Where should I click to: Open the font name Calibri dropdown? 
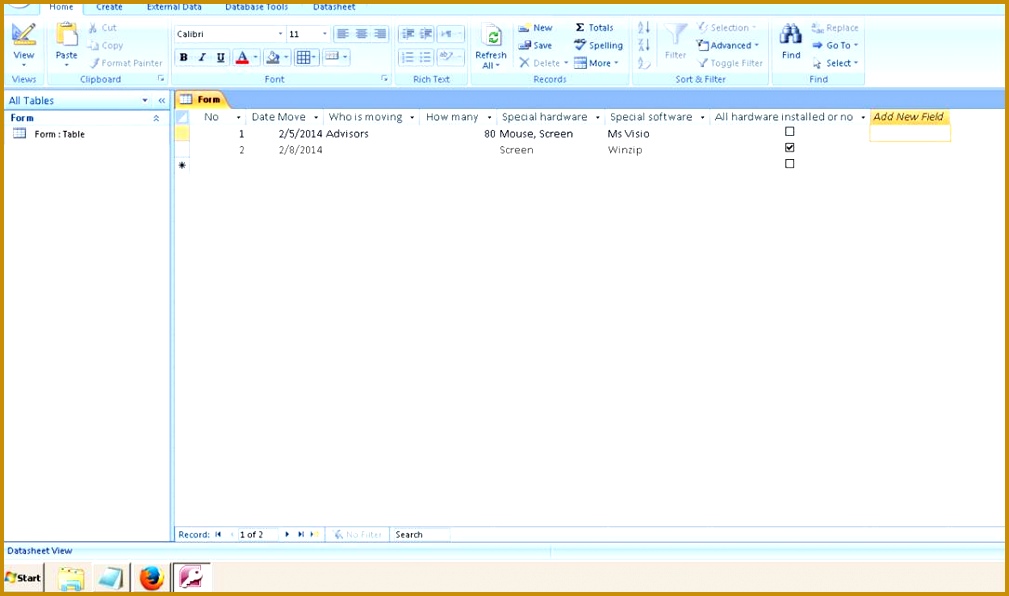tap(280, 34)
